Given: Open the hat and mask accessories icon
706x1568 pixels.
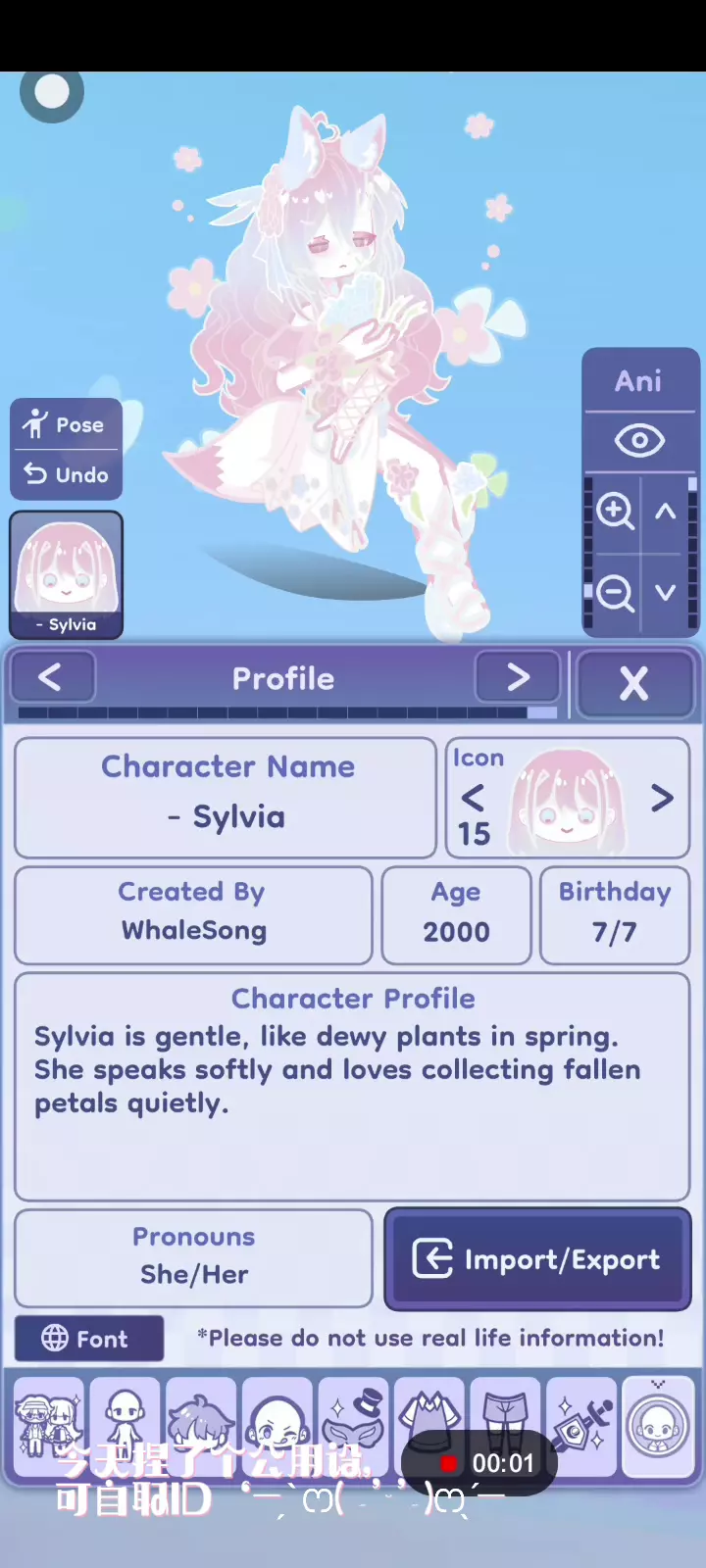Looking at the screenshot, I should [x=353, y=1426].
